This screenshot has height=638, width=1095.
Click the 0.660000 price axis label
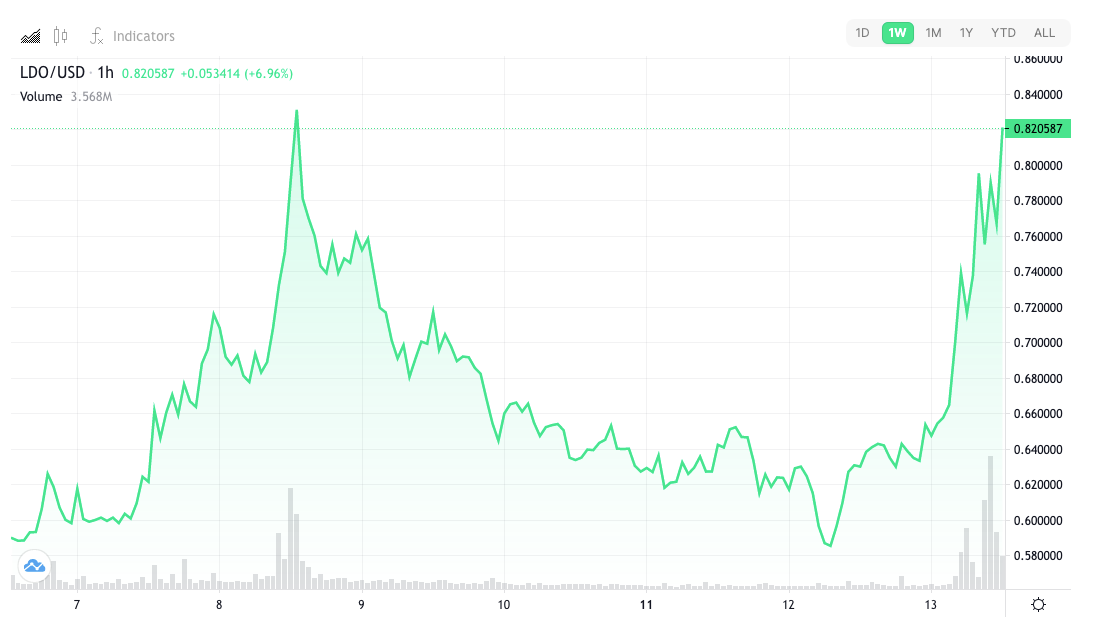pos(1038,414)
